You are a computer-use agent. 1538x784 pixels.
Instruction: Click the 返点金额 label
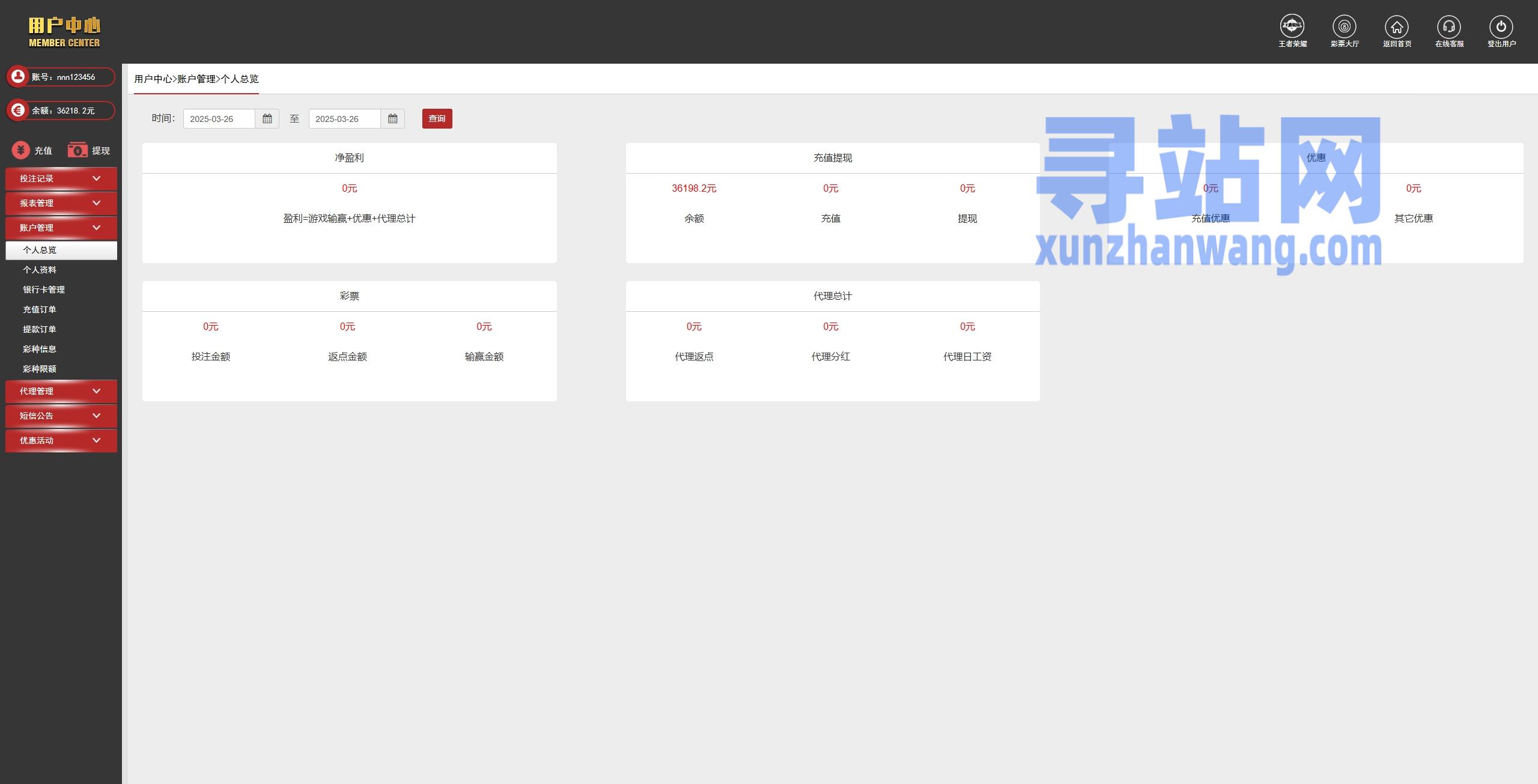pos(347,356)
